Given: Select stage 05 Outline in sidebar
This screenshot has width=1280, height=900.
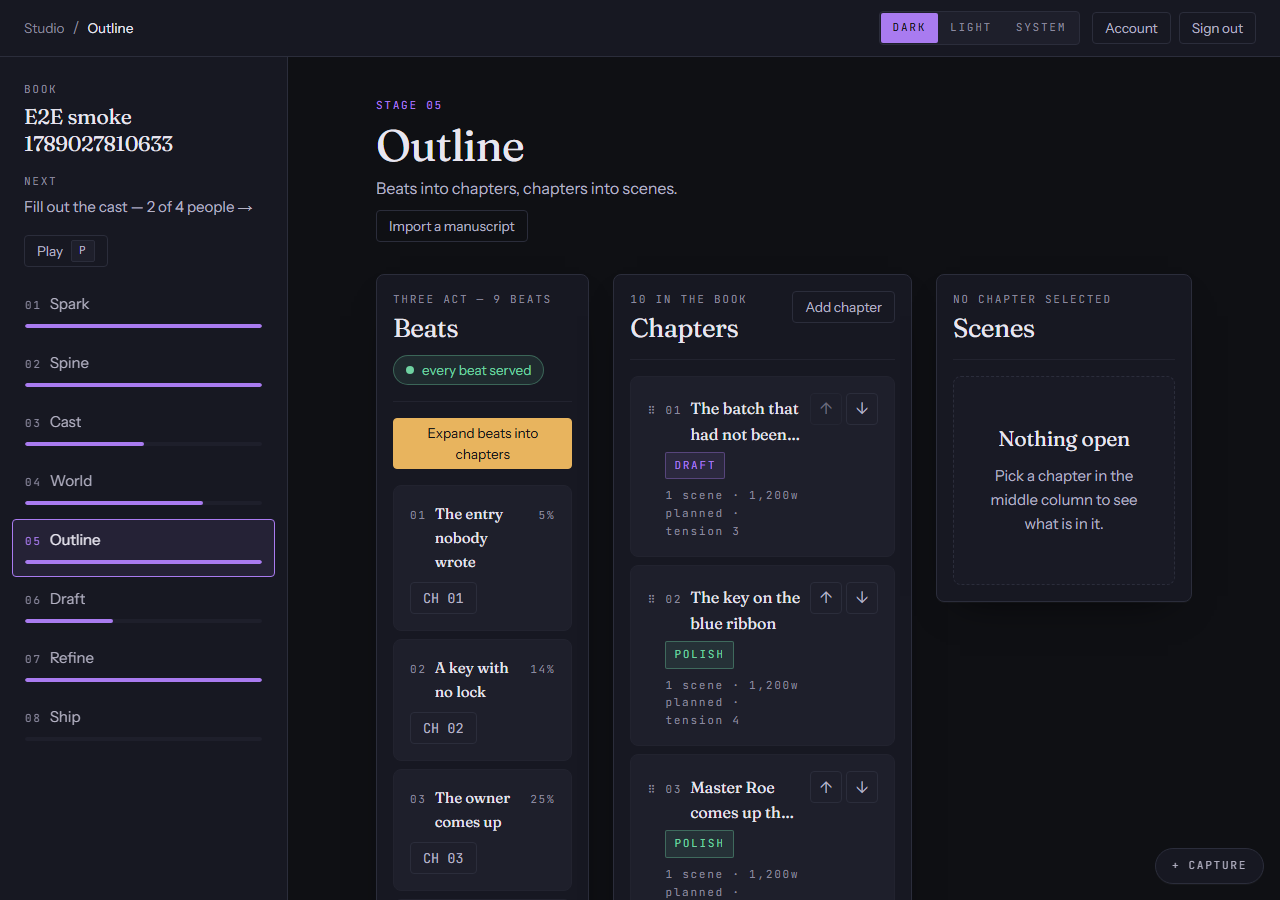Looking at the screenshot, I should tap(143, 547).
